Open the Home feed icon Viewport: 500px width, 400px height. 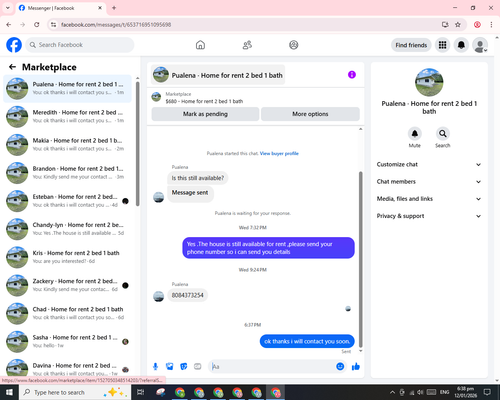click(200, 45)
